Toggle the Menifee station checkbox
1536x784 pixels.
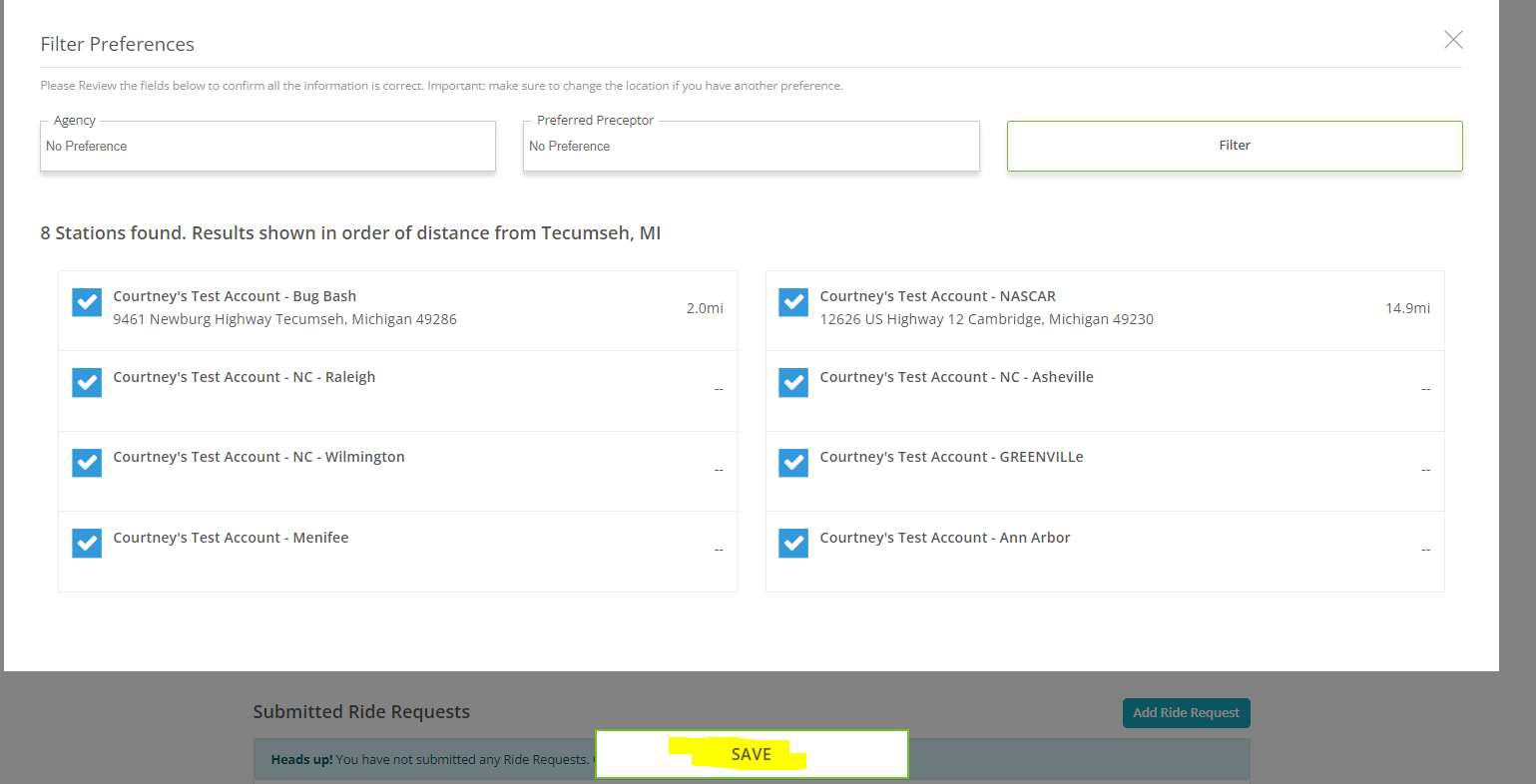pos(87,543)
